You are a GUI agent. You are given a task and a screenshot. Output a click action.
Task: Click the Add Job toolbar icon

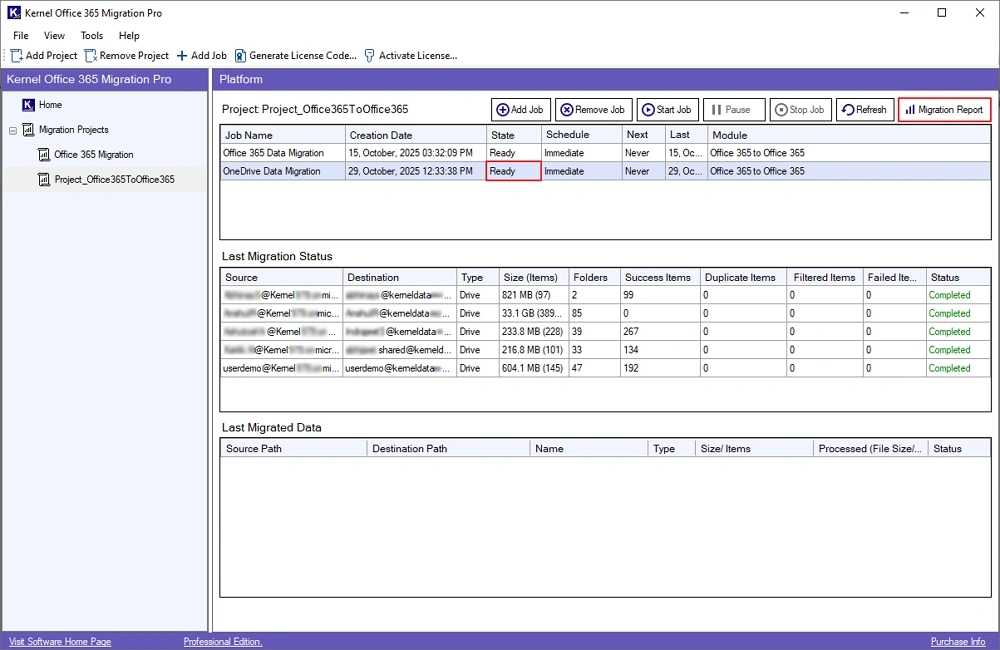click(x=182, y=55)
